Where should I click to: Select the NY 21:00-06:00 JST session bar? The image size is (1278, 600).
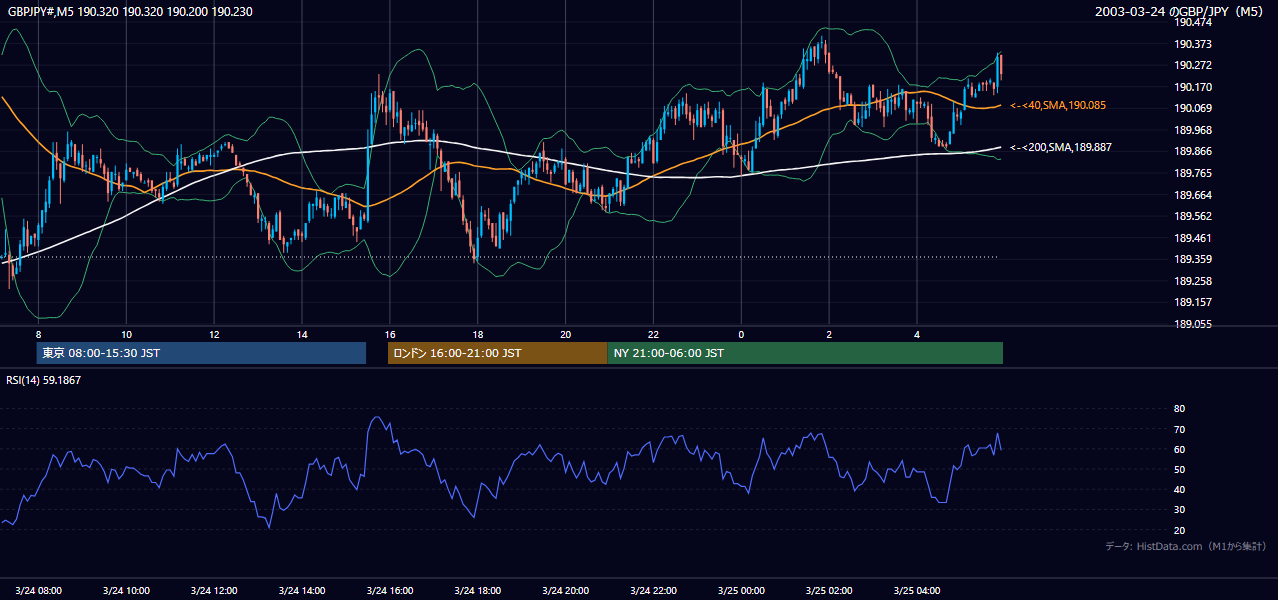(x=805, y=353)
